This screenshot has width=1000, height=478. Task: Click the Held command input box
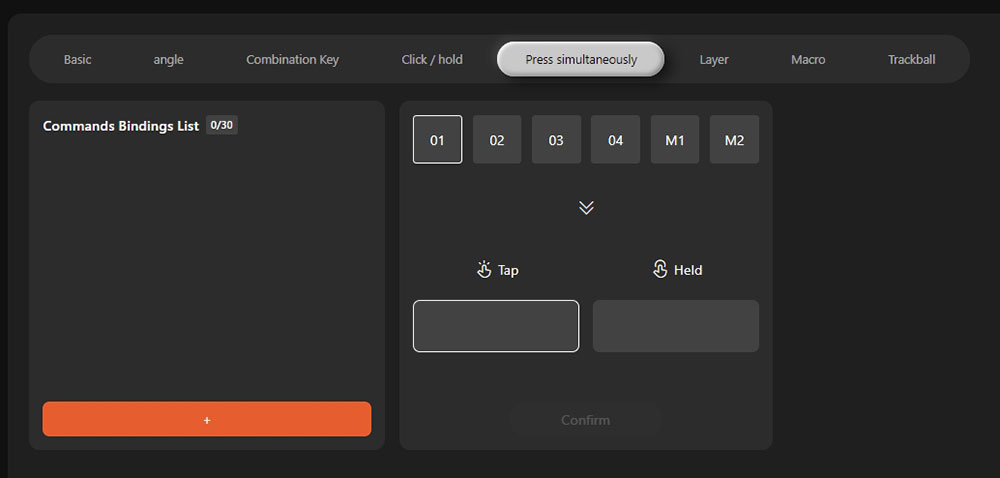tap(676, 326)
